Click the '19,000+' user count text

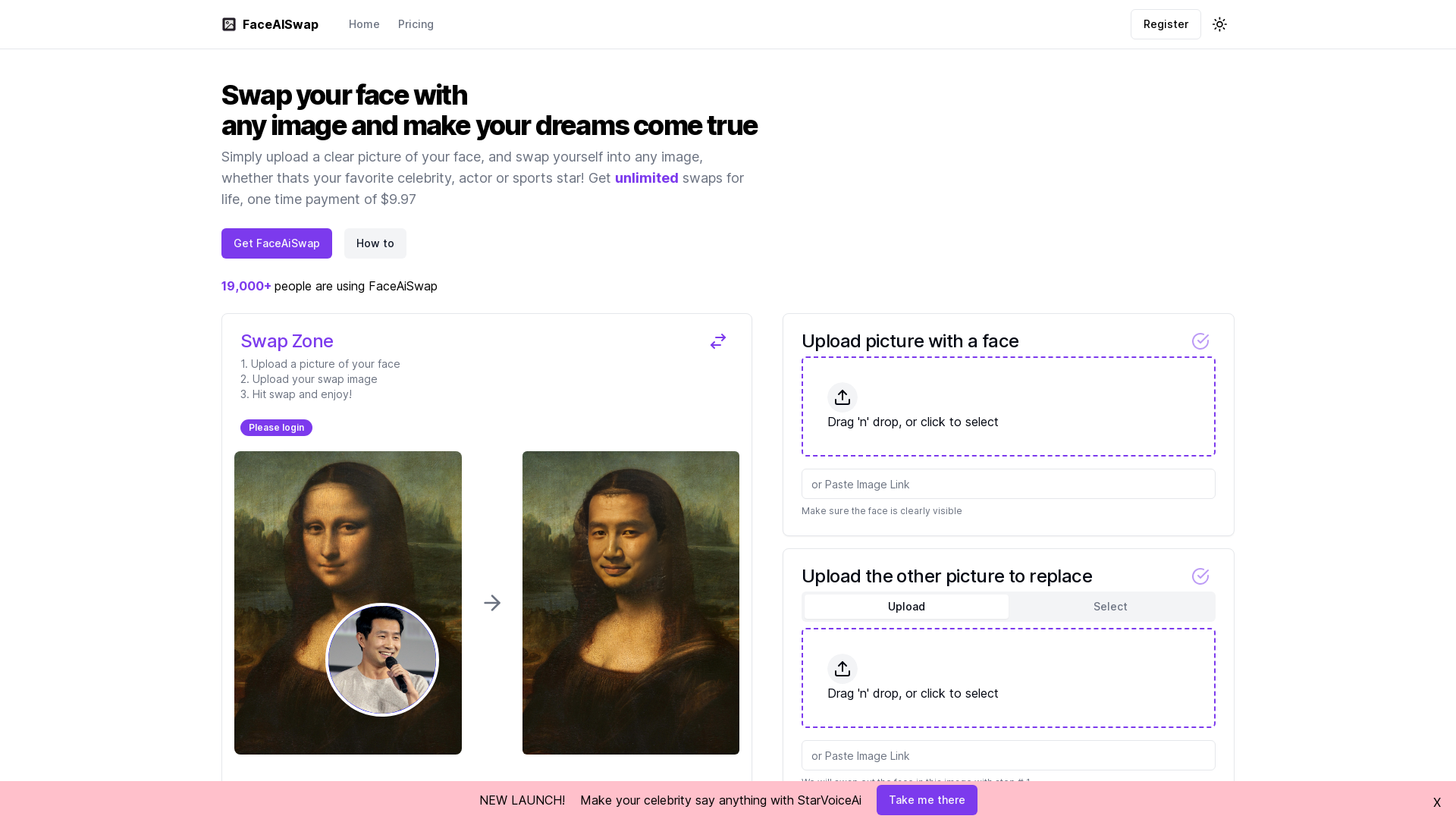coord(246,286)
